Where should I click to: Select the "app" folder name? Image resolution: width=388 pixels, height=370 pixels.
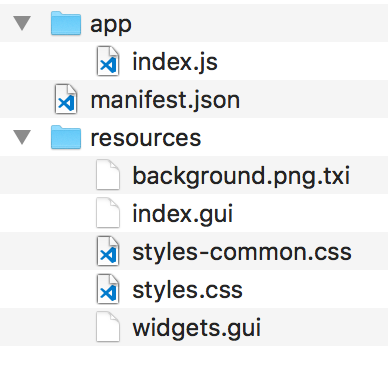point(111,25)
